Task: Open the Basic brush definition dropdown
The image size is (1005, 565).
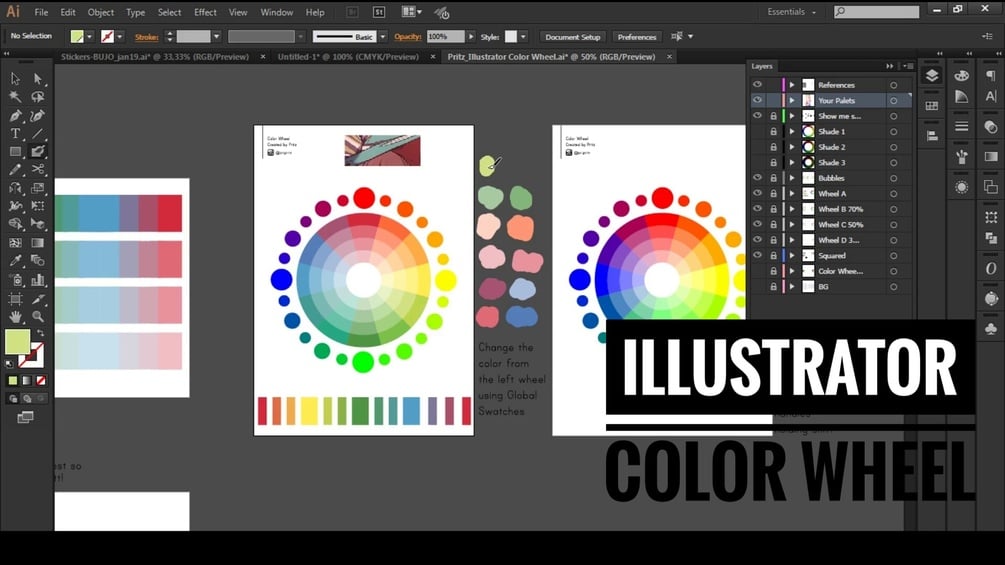Action: pos(383,37)
